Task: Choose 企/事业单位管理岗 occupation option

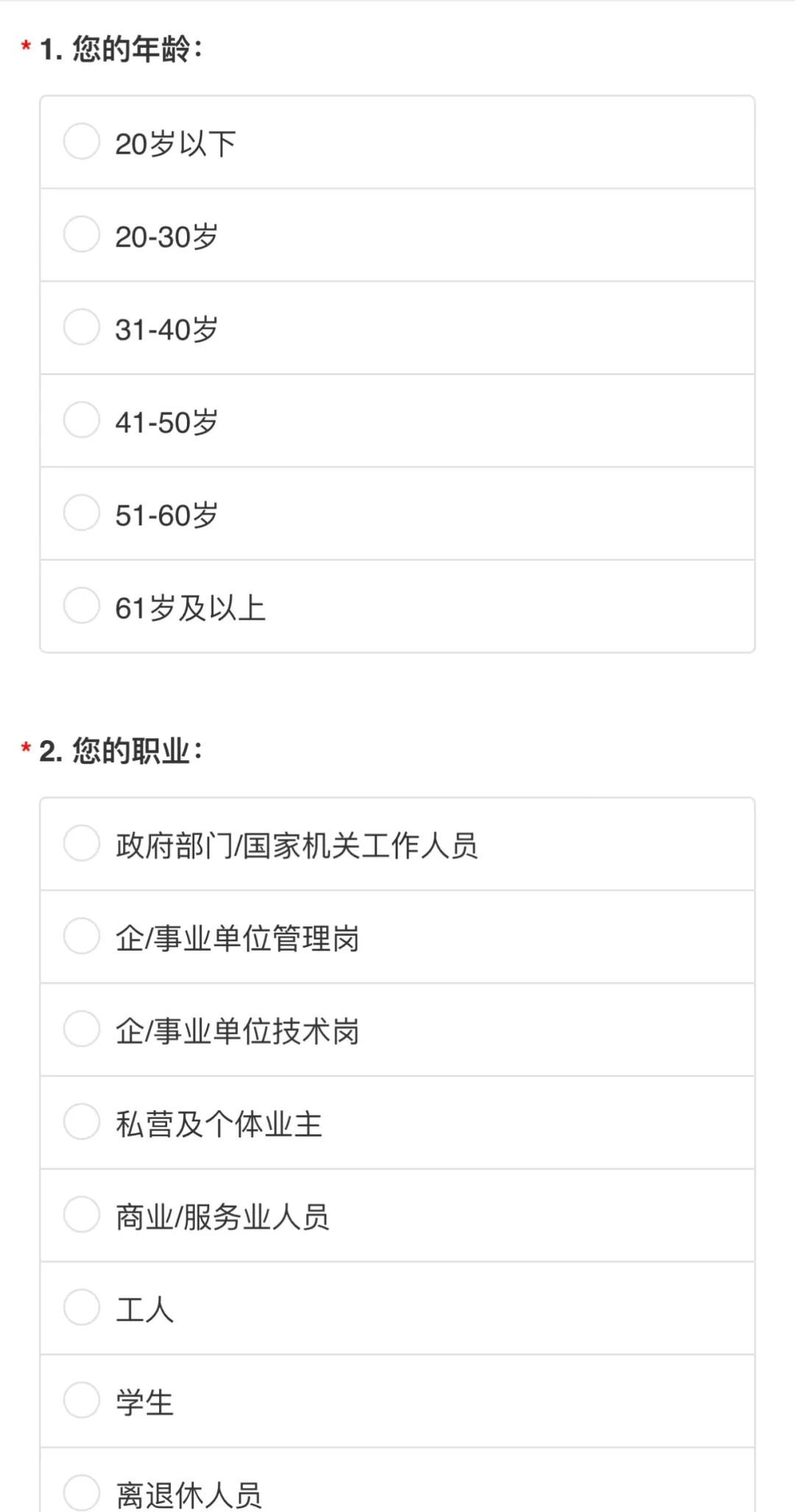Action: pos(82,936)
